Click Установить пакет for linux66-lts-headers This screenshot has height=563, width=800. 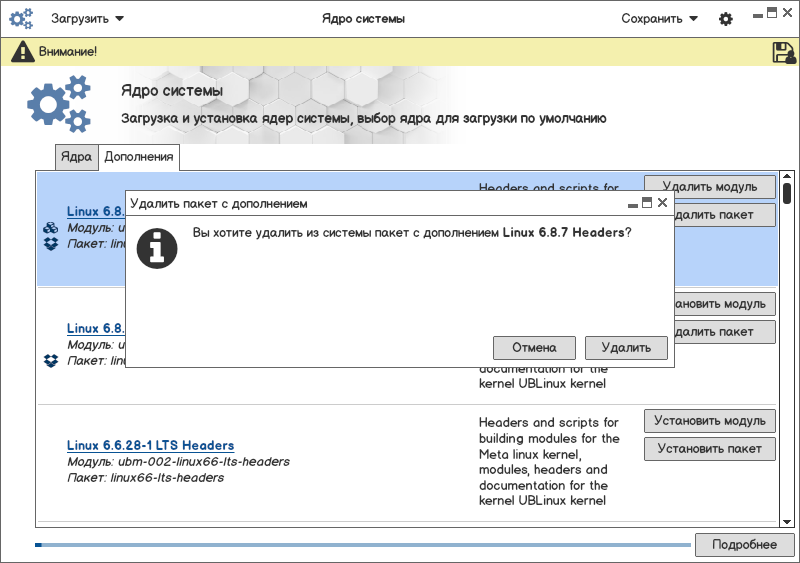(x=710, y=449)
